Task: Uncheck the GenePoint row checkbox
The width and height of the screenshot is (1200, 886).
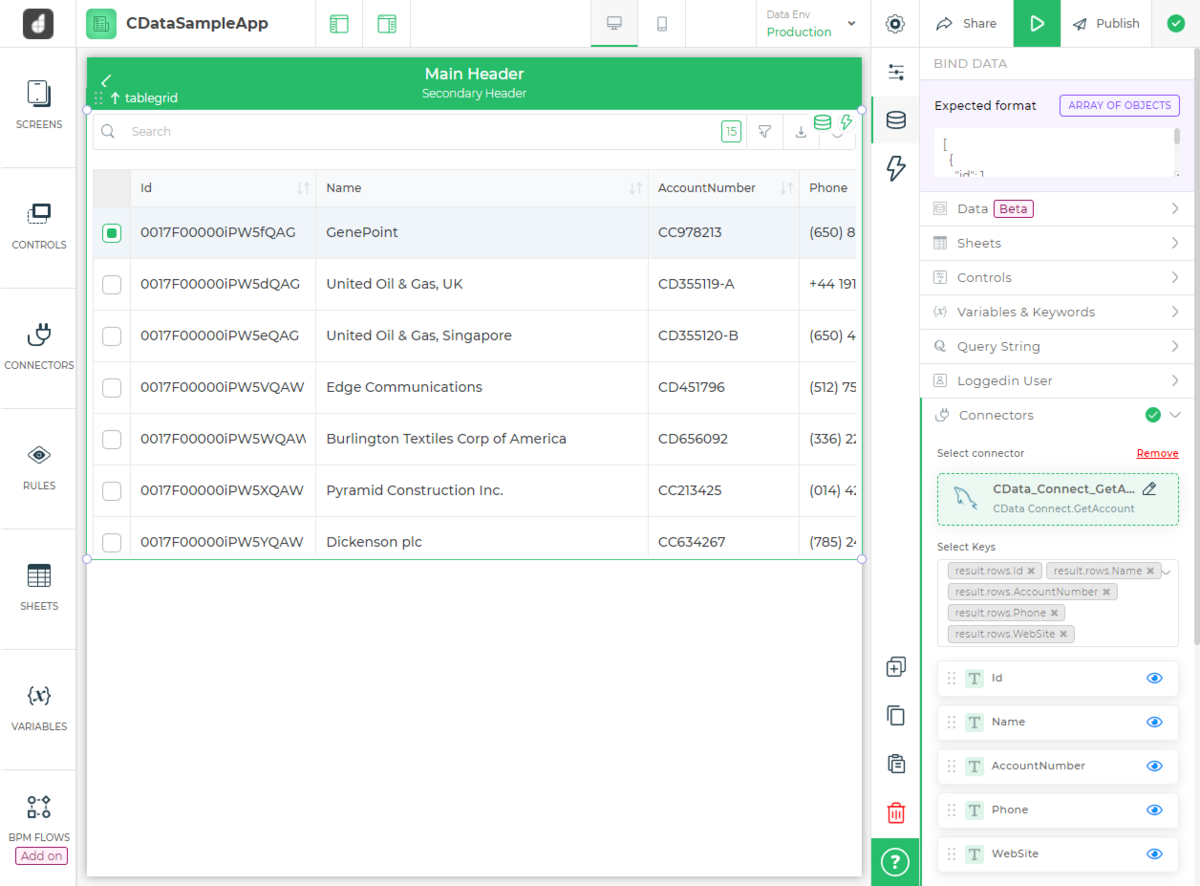Action: (x=112, y=232)
